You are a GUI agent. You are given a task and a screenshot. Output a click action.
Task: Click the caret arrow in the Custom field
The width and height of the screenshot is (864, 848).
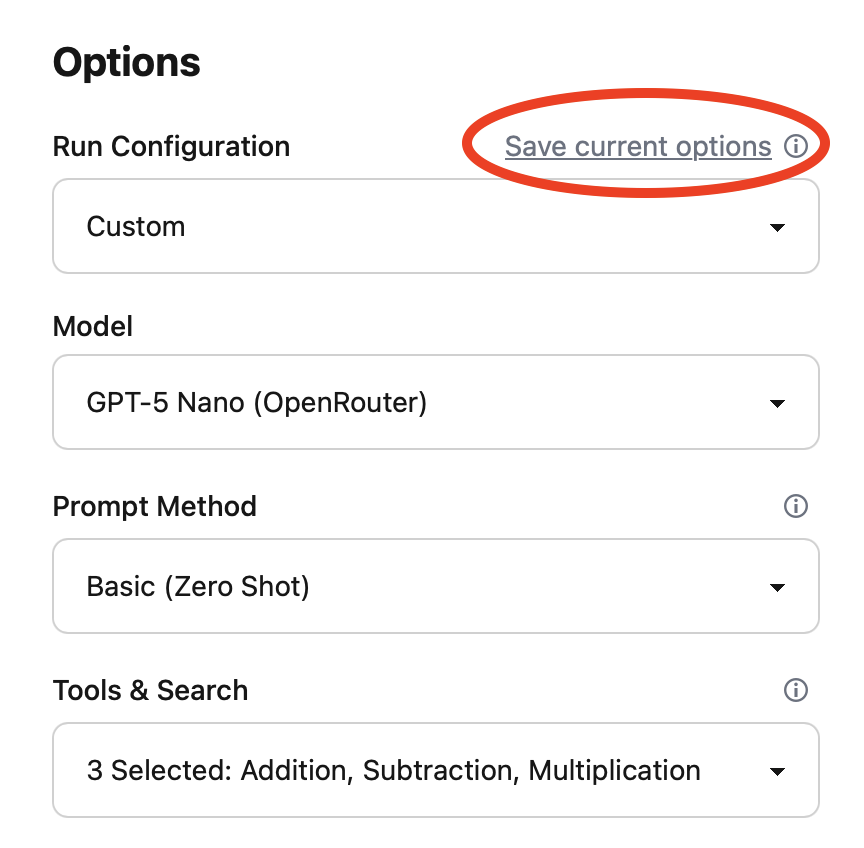click(777, 228)
